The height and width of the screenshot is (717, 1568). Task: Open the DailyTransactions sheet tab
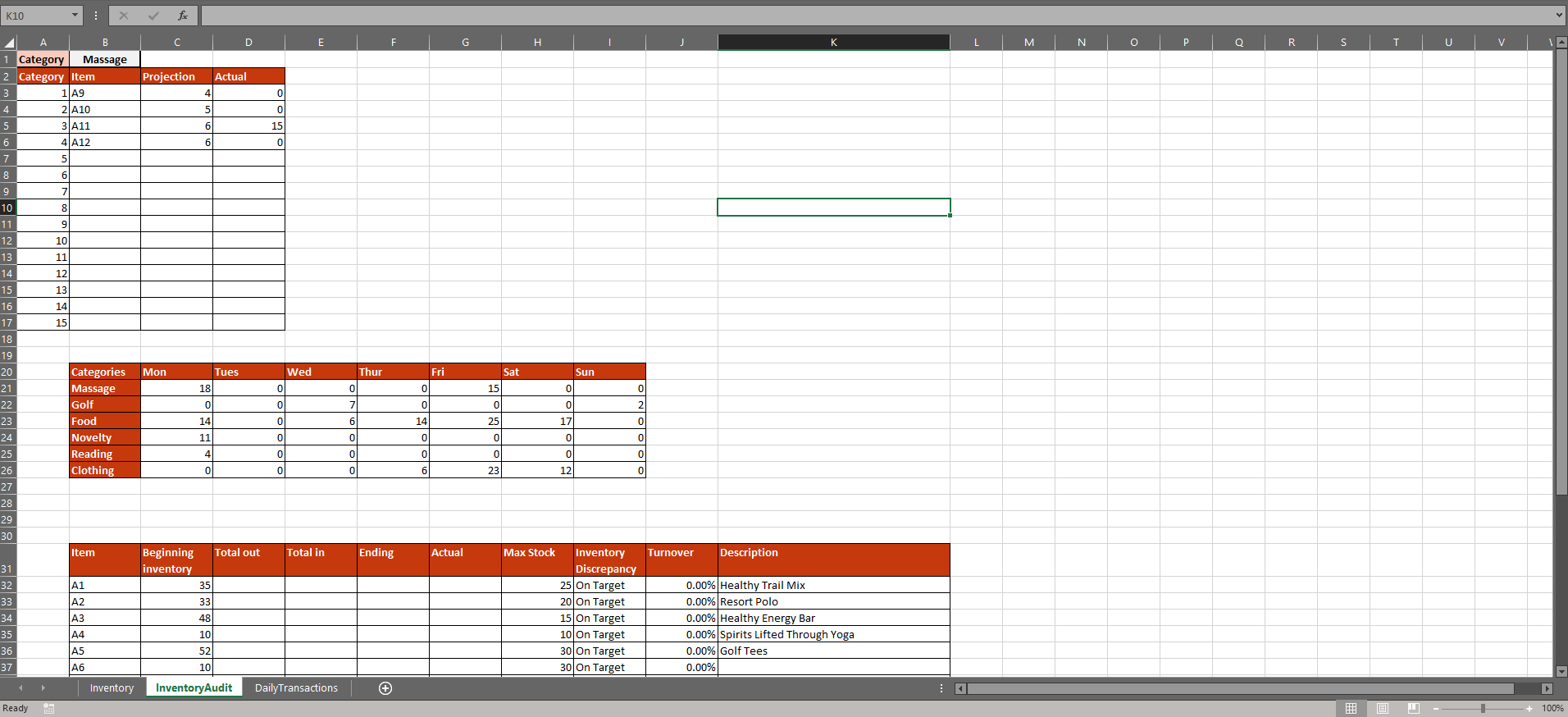tap(296, 688)
